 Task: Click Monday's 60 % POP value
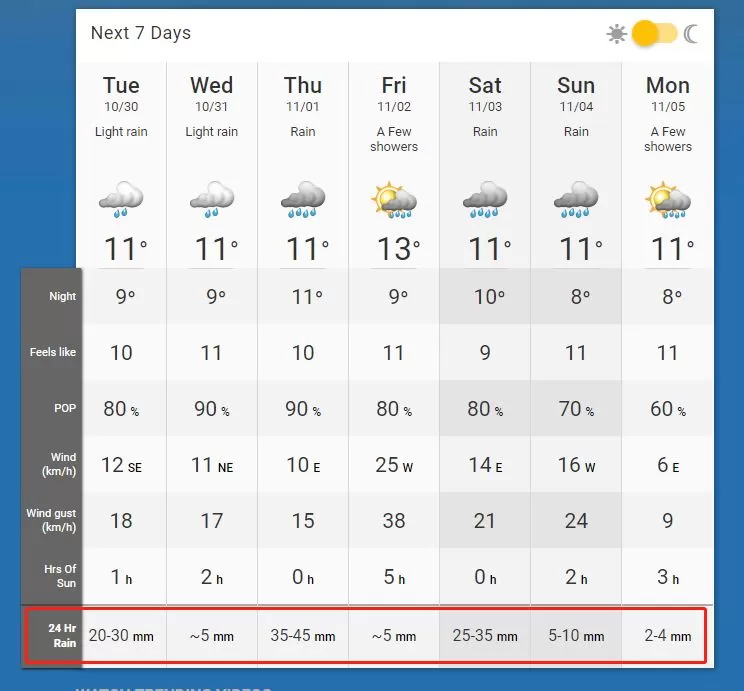(668, 409)
